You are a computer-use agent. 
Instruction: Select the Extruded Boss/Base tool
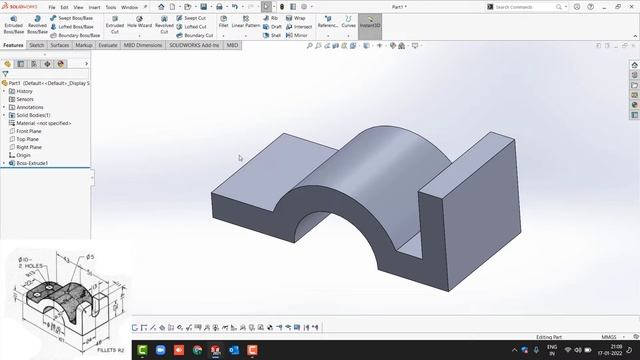14,25
